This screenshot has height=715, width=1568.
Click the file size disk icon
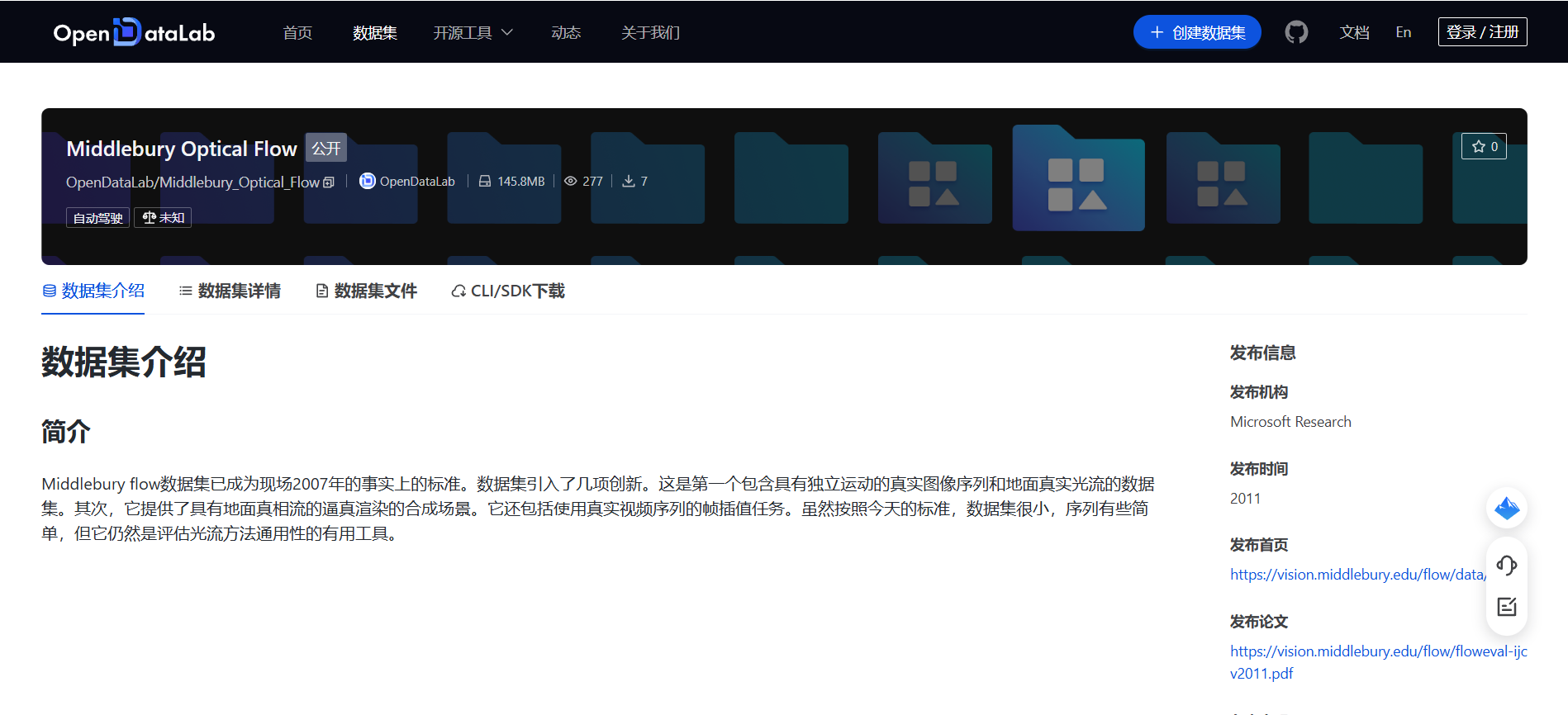(x=485, y=181)
